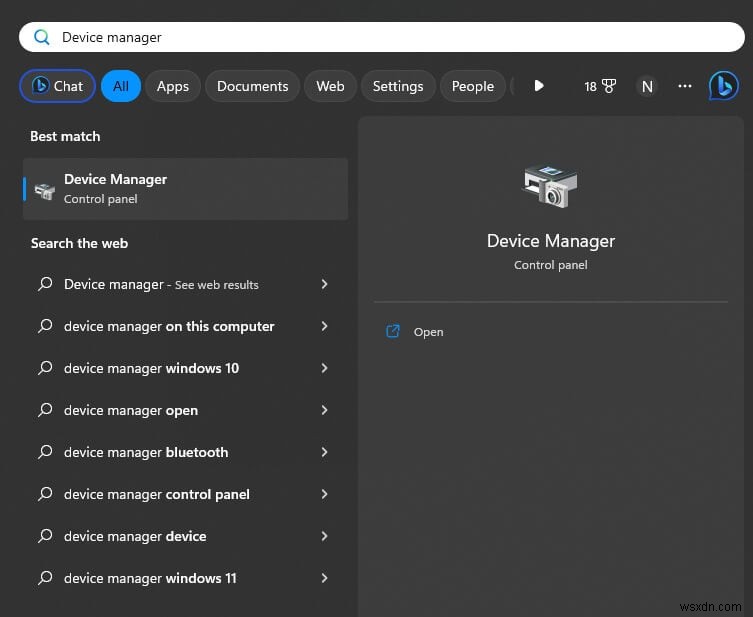Select 'device manager bluetooth' suggestion
753x617 pixels.
pyautogui.click(x=185, y=452)
